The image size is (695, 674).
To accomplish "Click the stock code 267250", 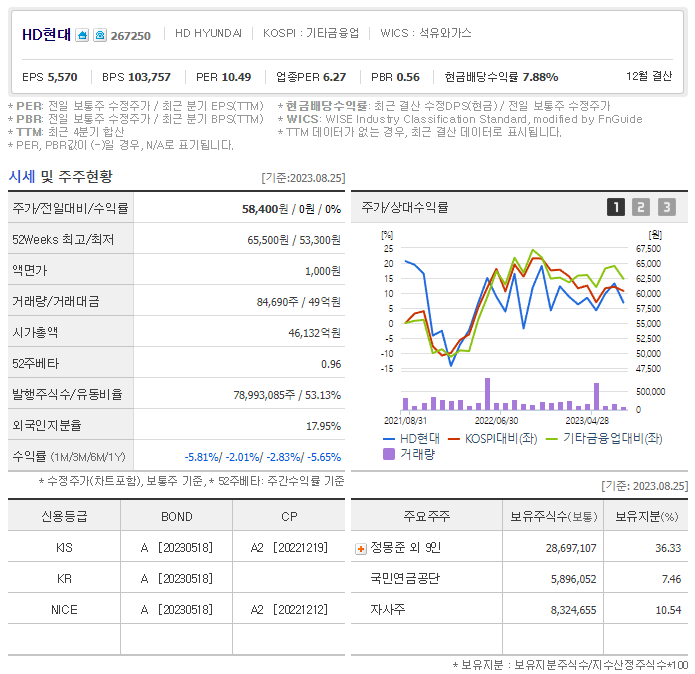I will 131,36.
